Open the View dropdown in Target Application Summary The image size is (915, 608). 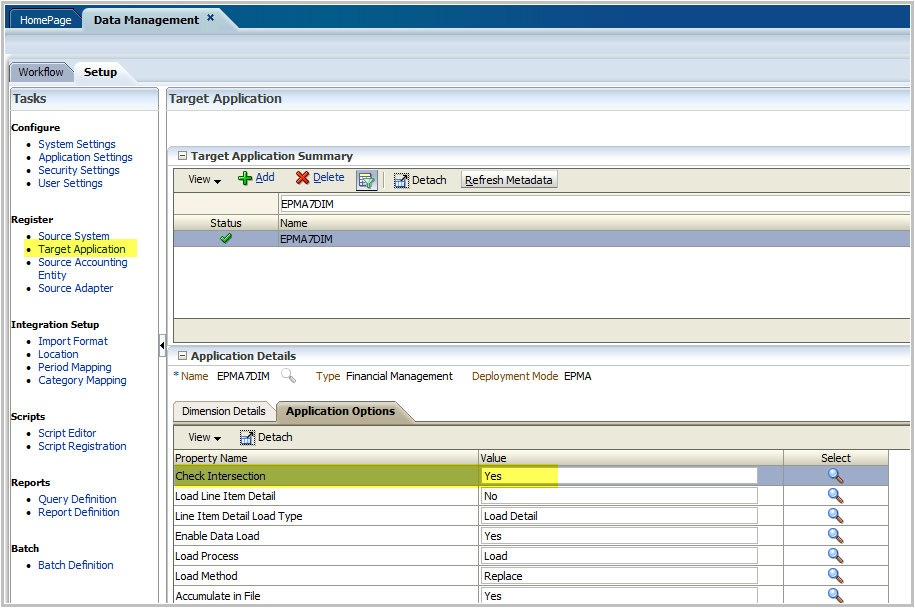coord(203,179)
